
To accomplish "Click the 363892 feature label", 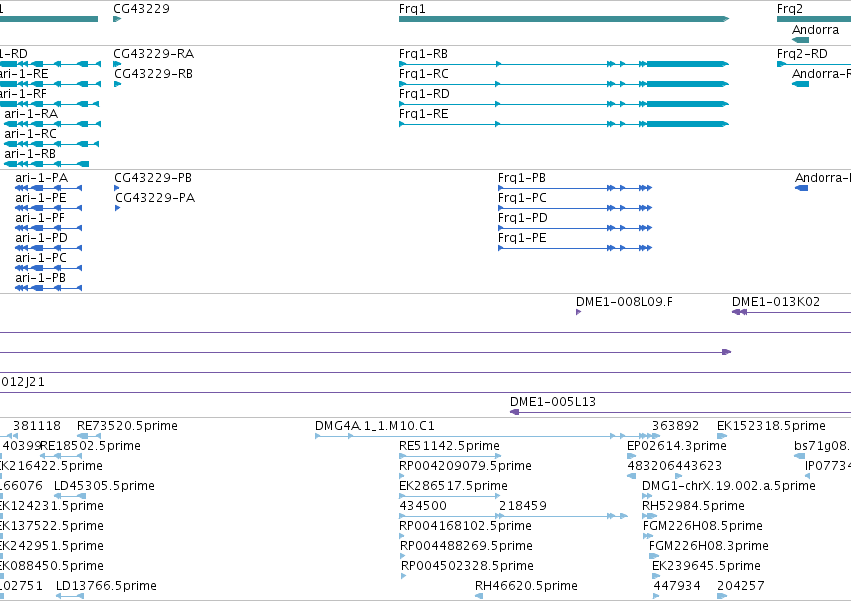I will click(x=676, y=426).
